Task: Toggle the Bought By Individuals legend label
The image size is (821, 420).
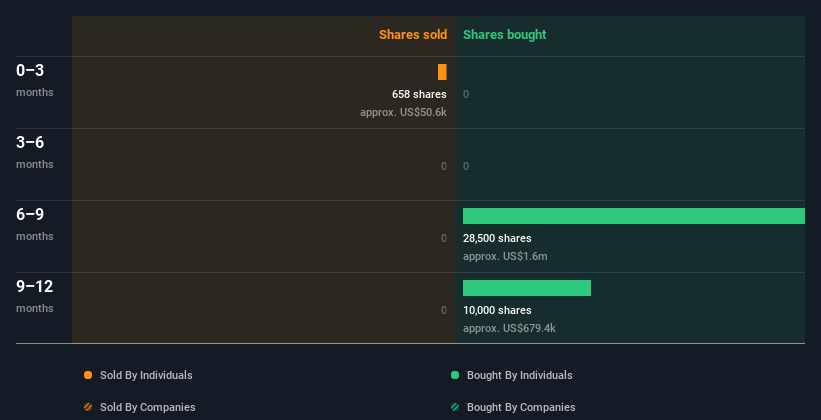Action: coord(519,375)
